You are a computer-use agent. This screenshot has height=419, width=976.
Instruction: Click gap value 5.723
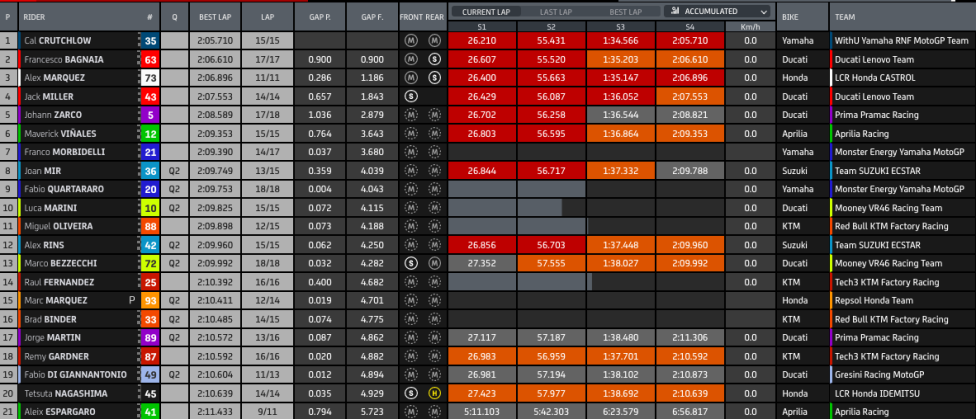point(372,412)
